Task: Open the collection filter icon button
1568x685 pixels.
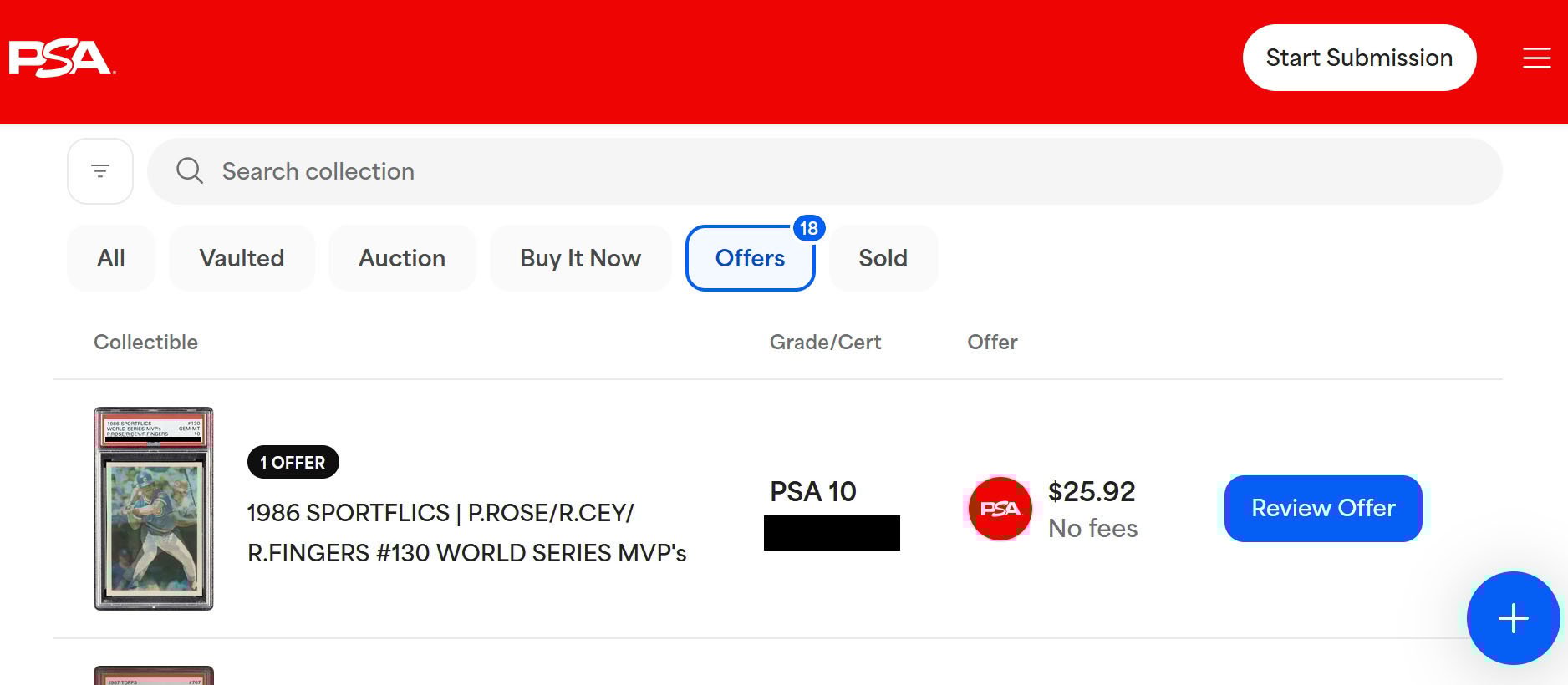Action: coord(100,171)
